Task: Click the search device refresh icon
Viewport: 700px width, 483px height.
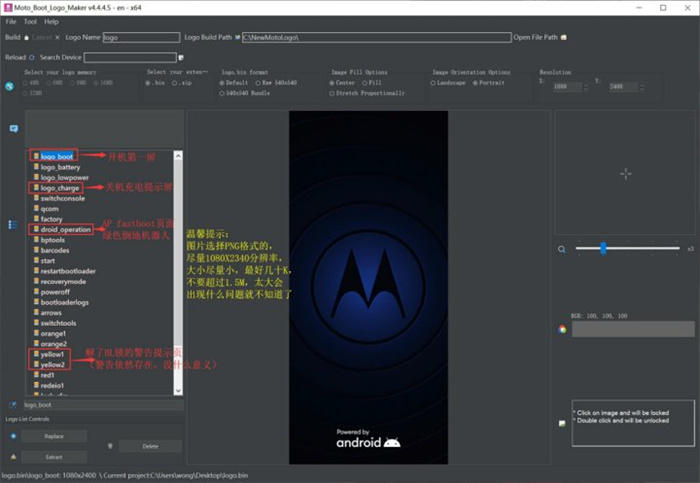Action: [x=33, y=57]
